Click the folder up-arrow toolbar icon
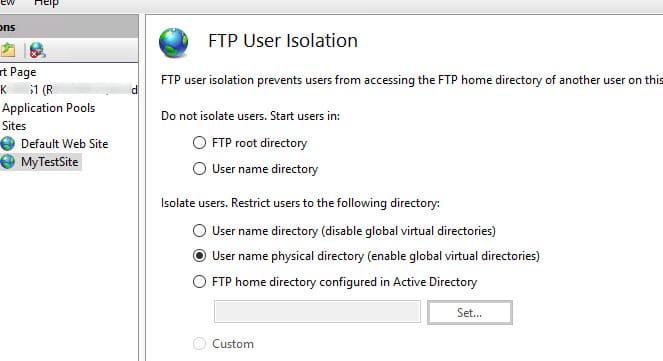 pyautogui.click(x=8, y=50)
